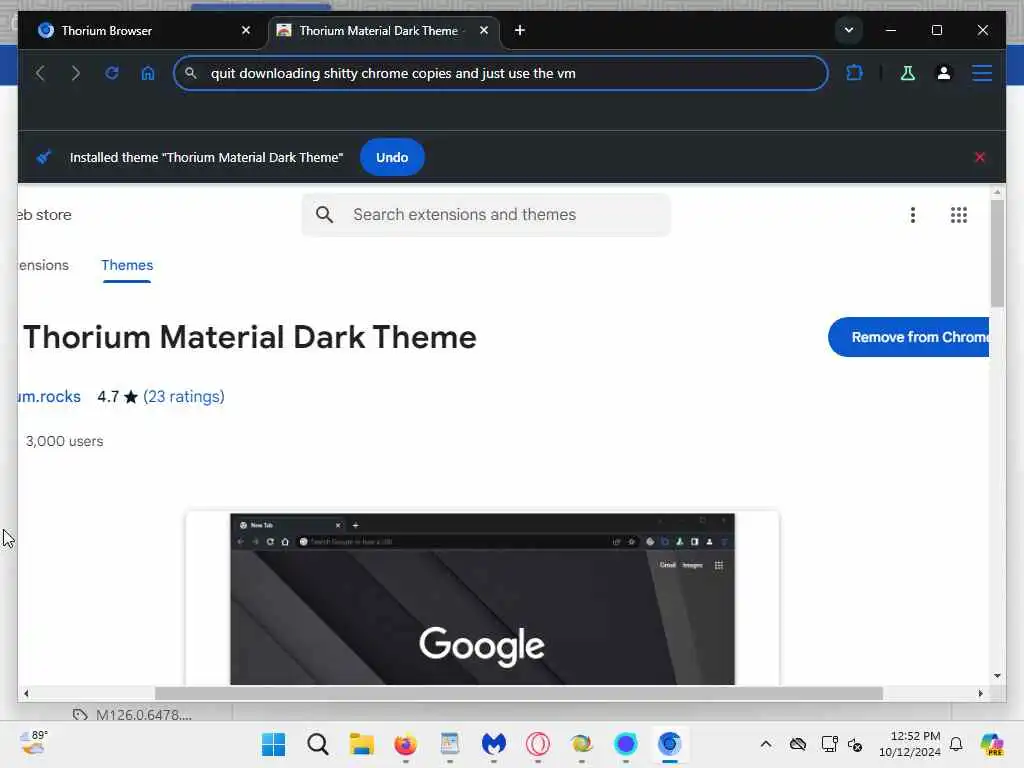Click the 3,000 users text
The height and width of the screenshot is (768, 1024).
click(x=64, y=441)
